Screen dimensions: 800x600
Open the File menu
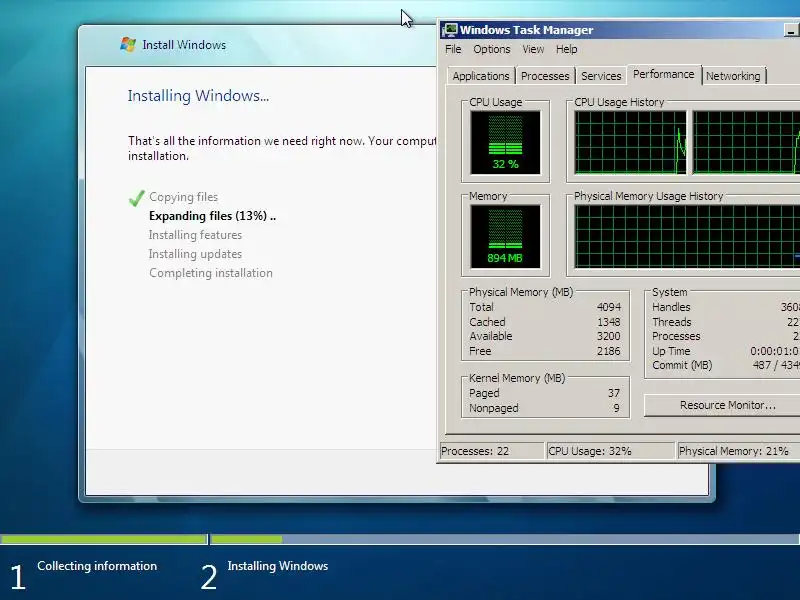(453, 49)
